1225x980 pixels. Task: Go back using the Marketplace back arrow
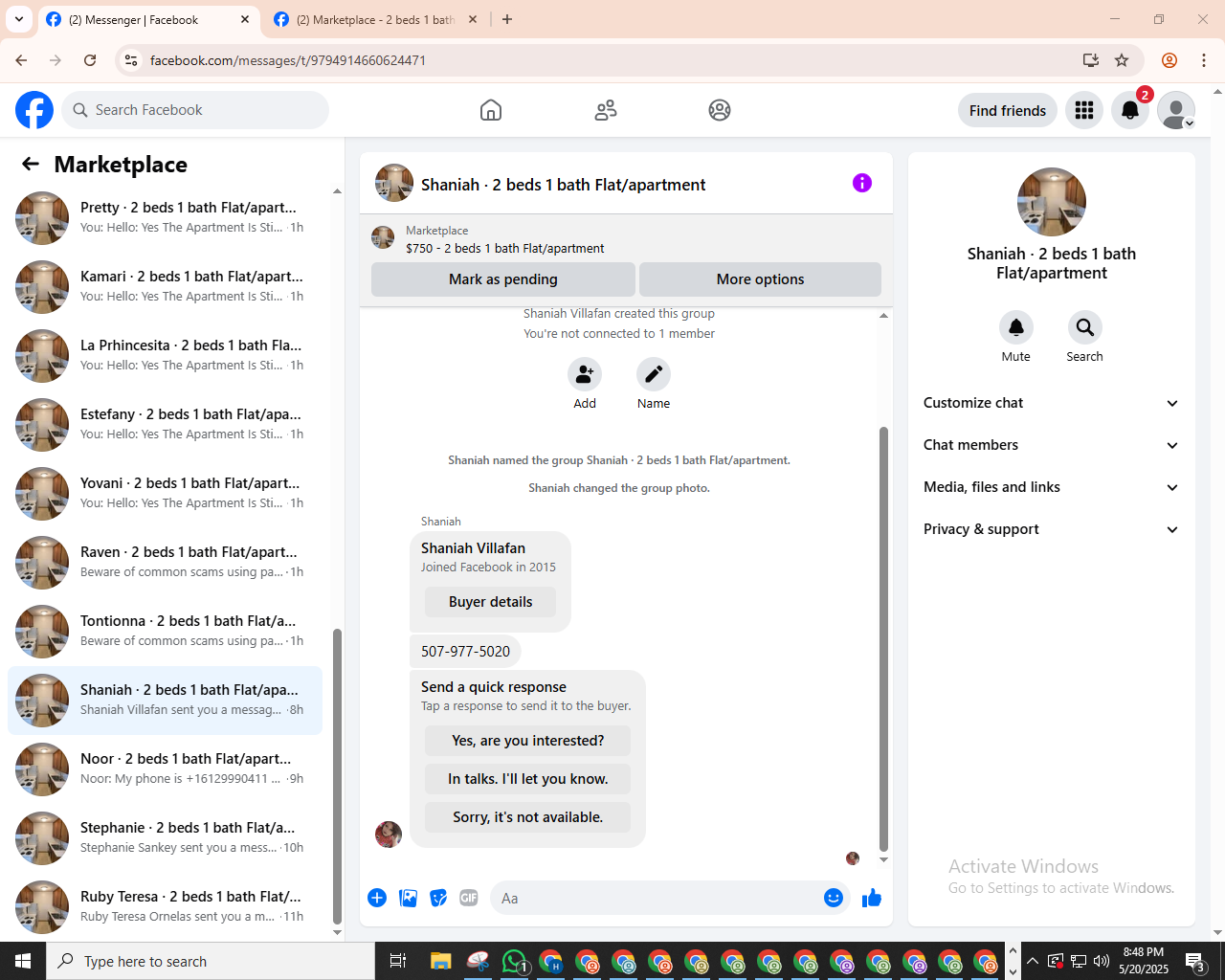click(x=31, y=164)
